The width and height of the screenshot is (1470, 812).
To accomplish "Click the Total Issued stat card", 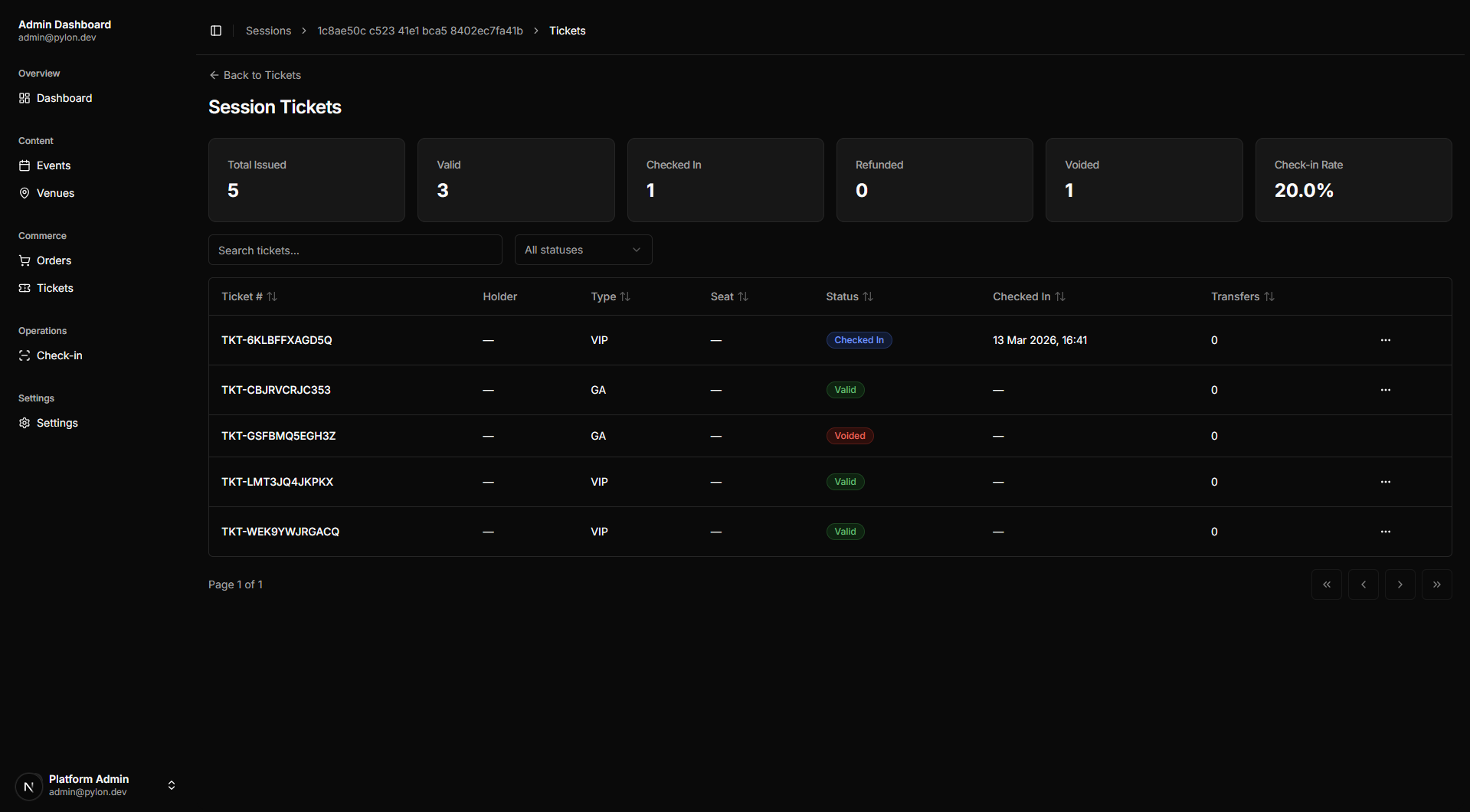I will pos(306,180).
